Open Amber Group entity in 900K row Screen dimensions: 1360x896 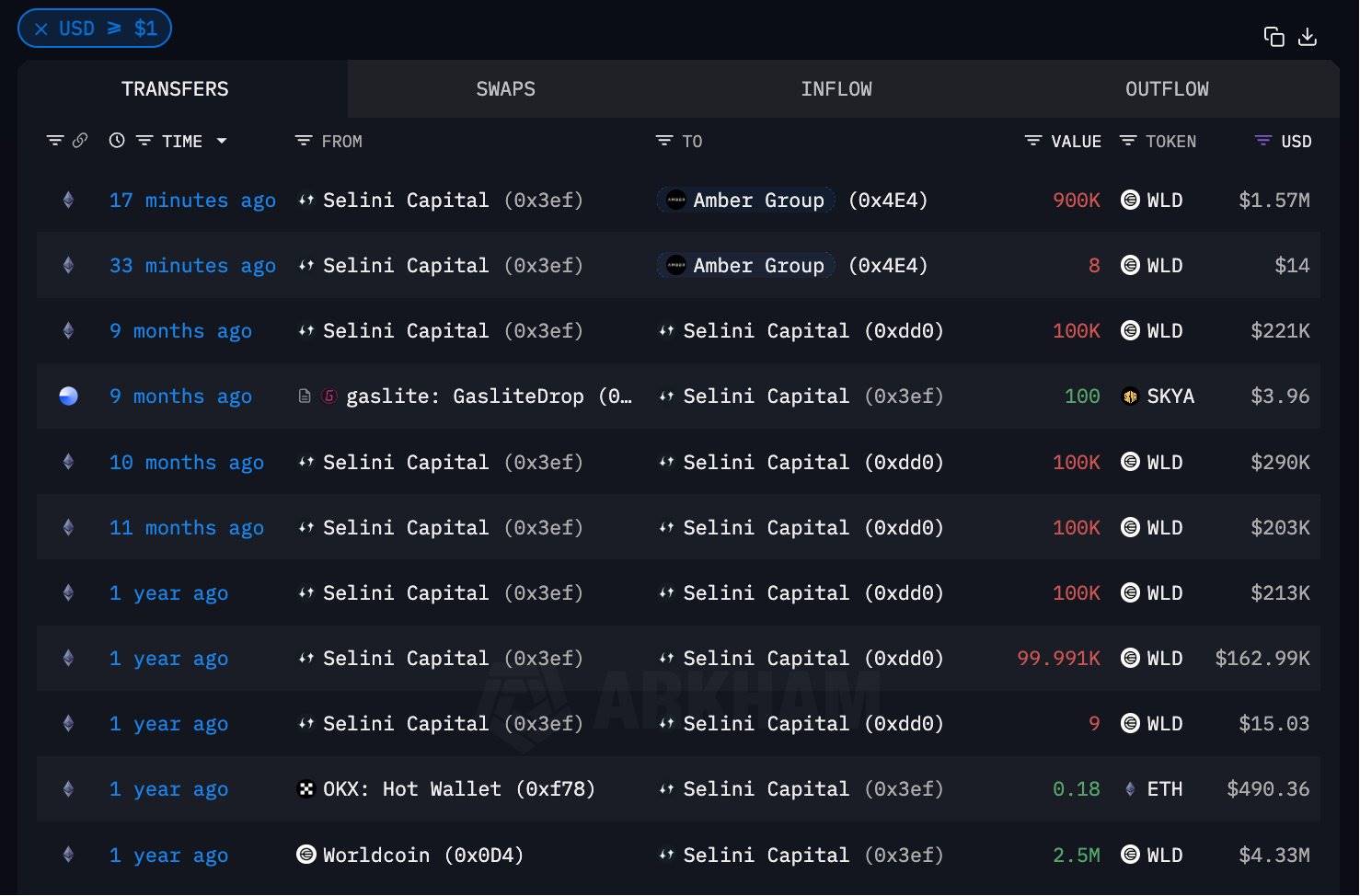757,201
